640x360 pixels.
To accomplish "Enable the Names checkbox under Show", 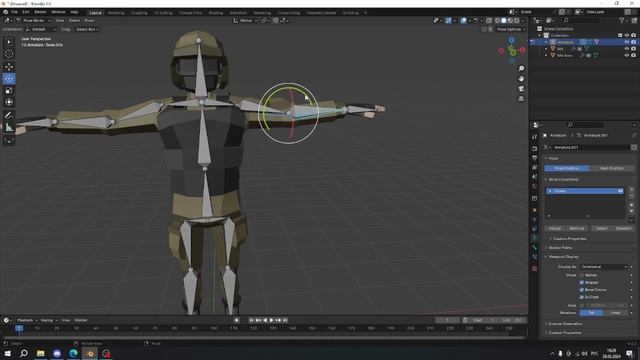I will coord(582,275).
